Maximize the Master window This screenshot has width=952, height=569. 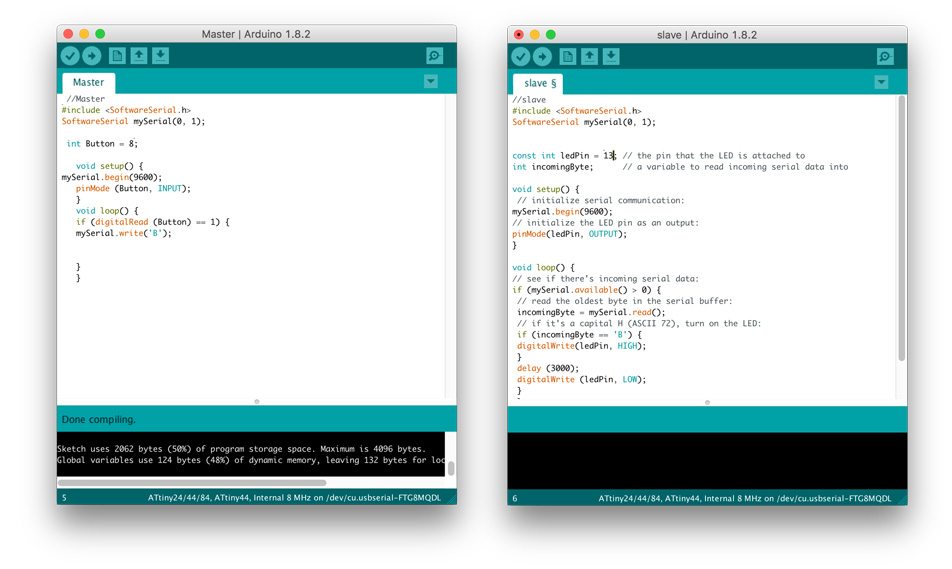pos(100,34)
